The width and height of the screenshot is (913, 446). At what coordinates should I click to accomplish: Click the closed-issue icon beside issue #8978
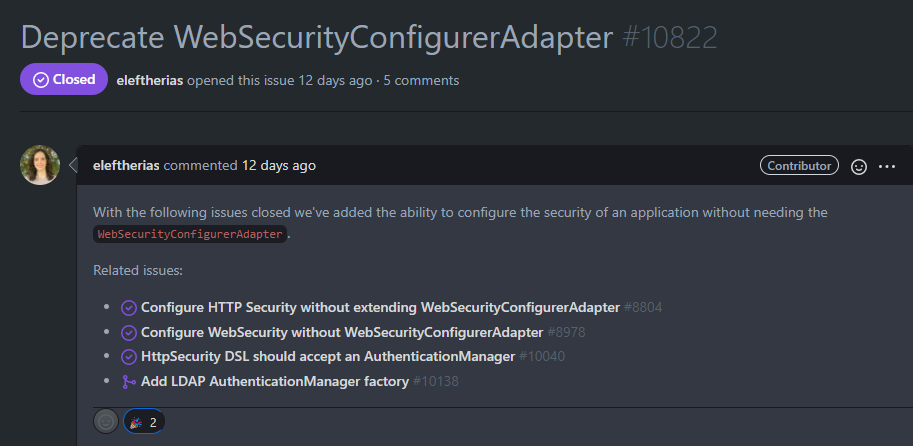(129, 332)
